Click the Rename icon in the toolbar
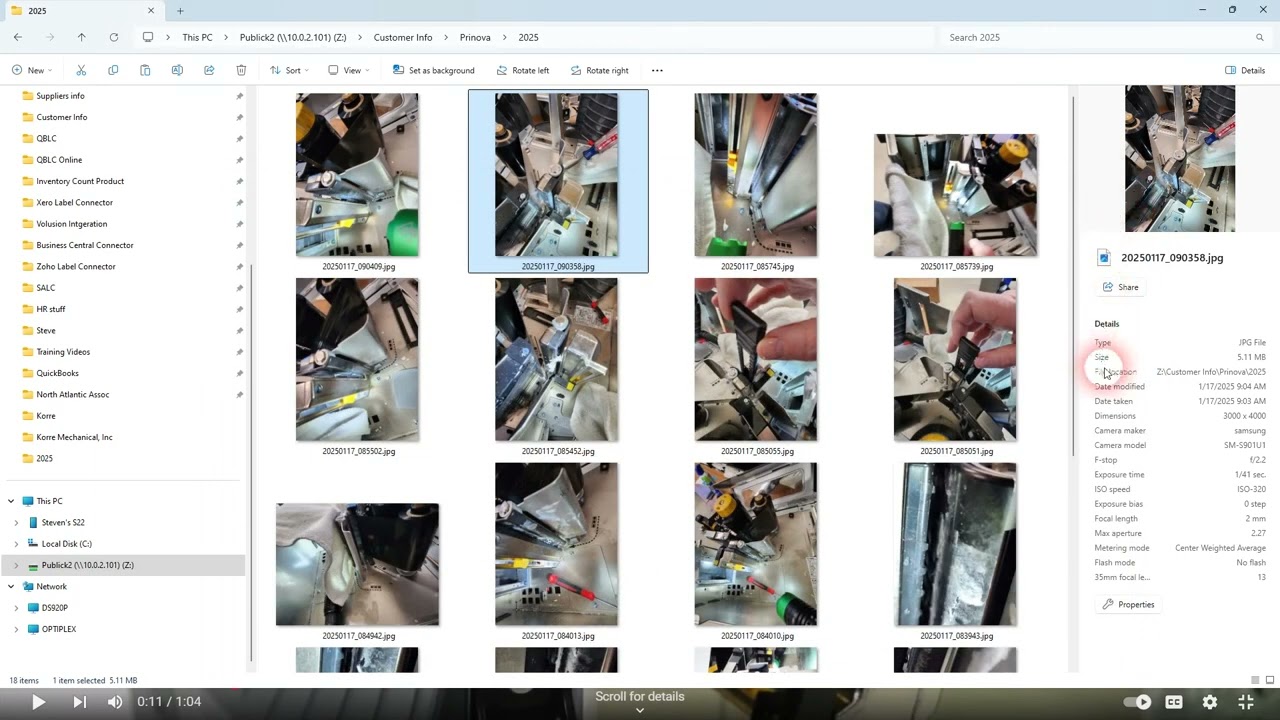Image resolution: width=1280 pixels, height=720 pixels. coord(177,70)
